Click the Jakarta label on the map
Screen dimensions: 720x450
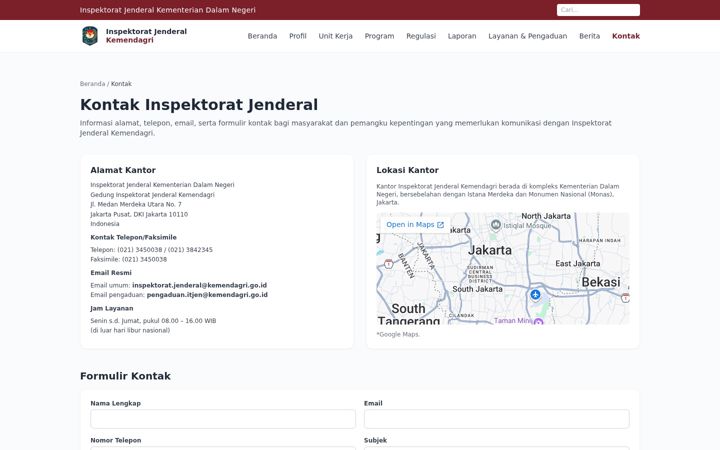click(489, 250)
